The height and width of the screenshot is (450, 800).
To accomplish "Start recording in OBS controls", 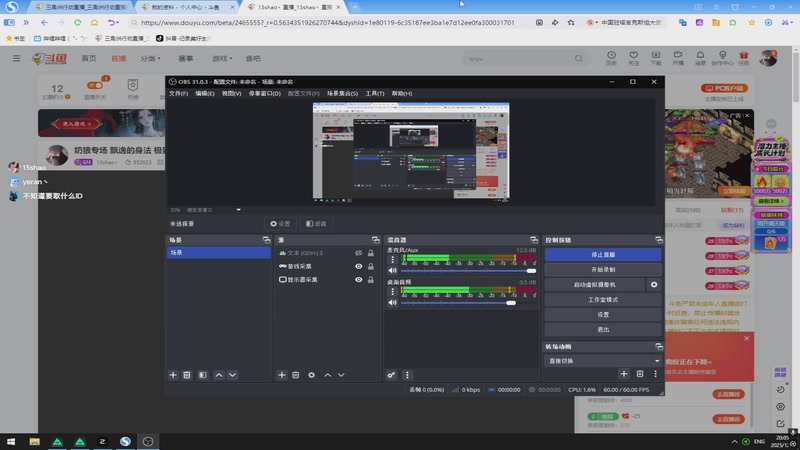I will pyautogui.click(x=603, y=269).
